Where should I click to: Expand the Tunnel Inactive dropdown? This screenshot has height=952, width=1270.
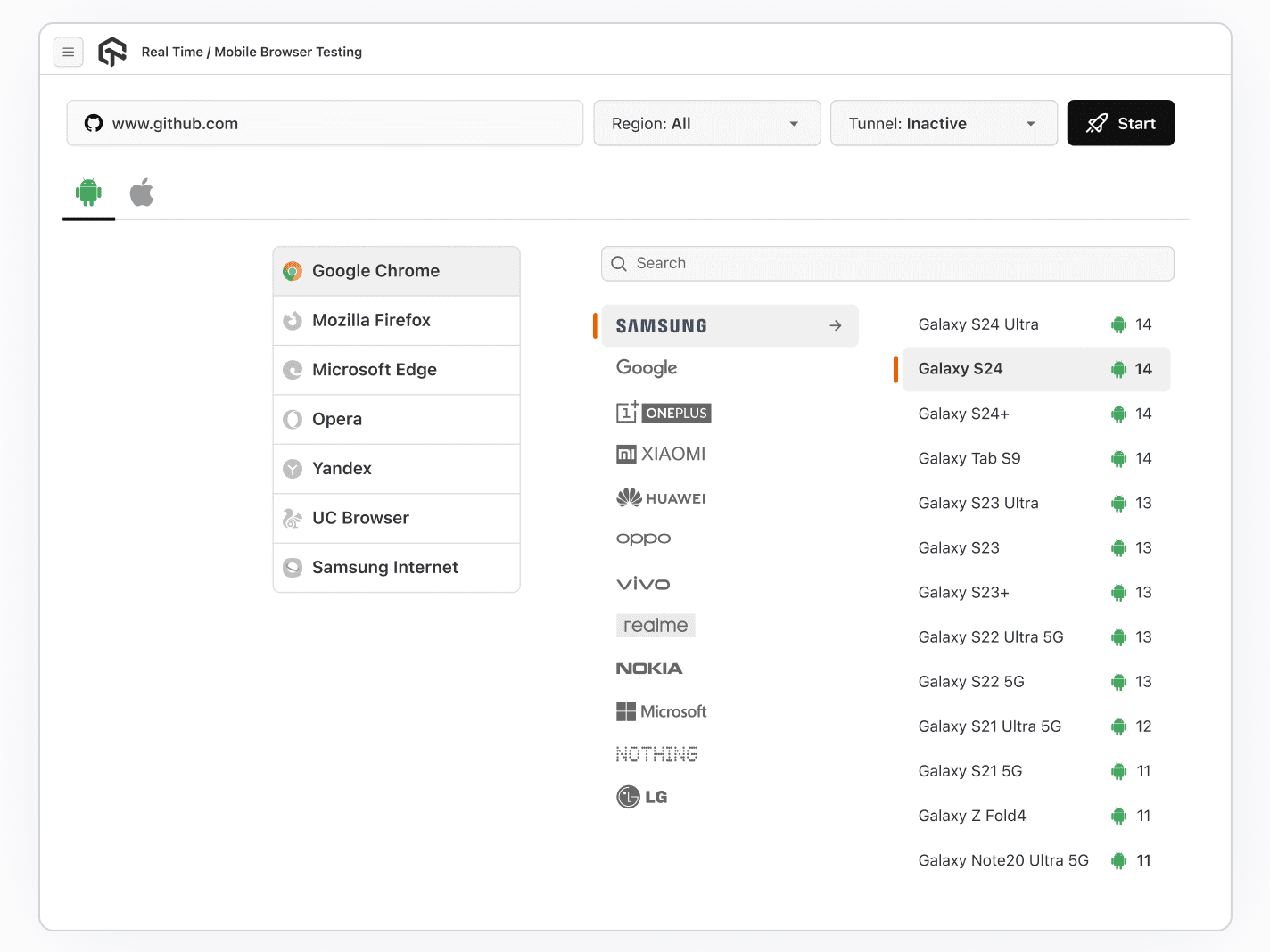(943, 124)
